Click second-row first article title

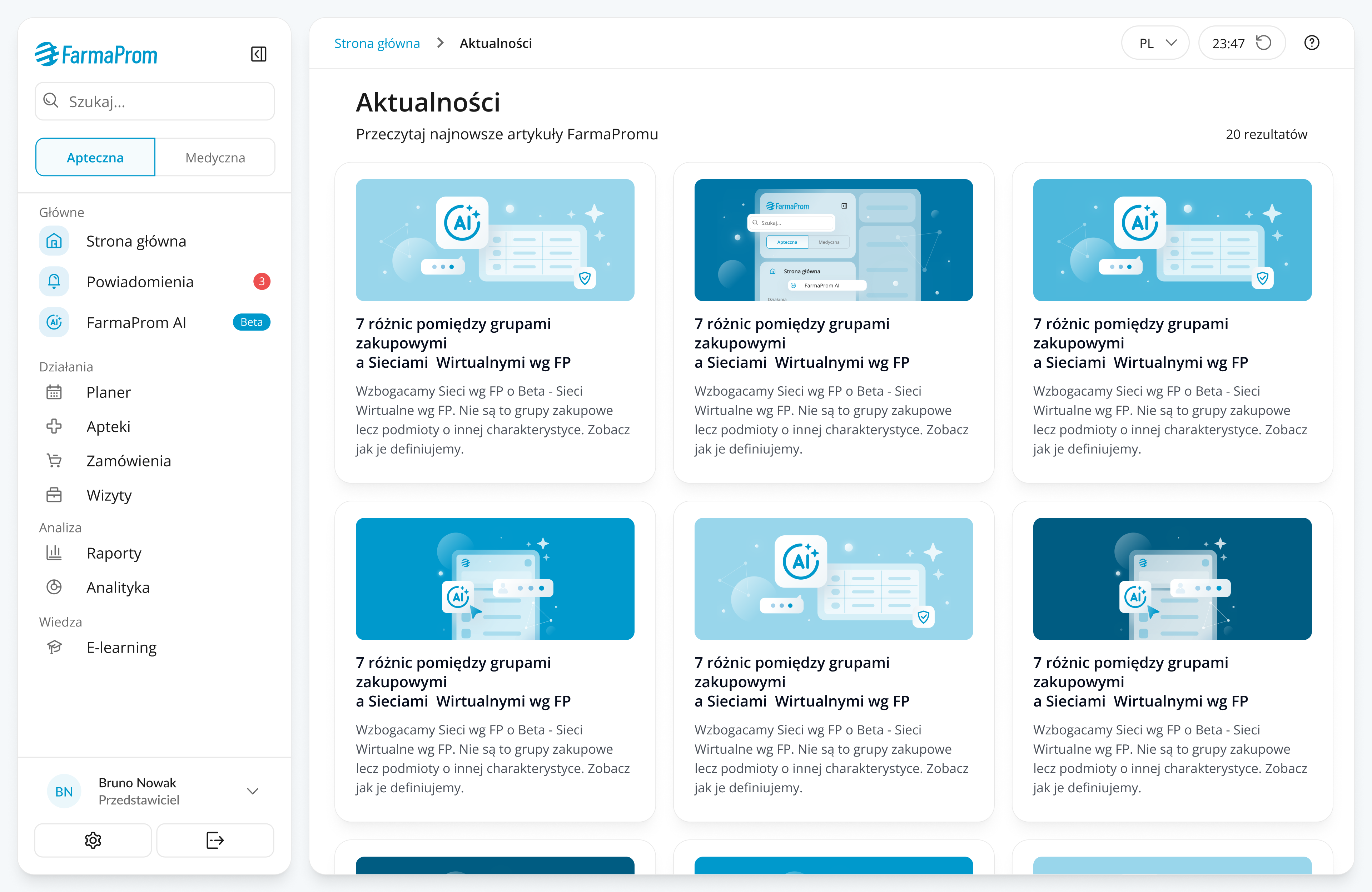tap(463, 682)
